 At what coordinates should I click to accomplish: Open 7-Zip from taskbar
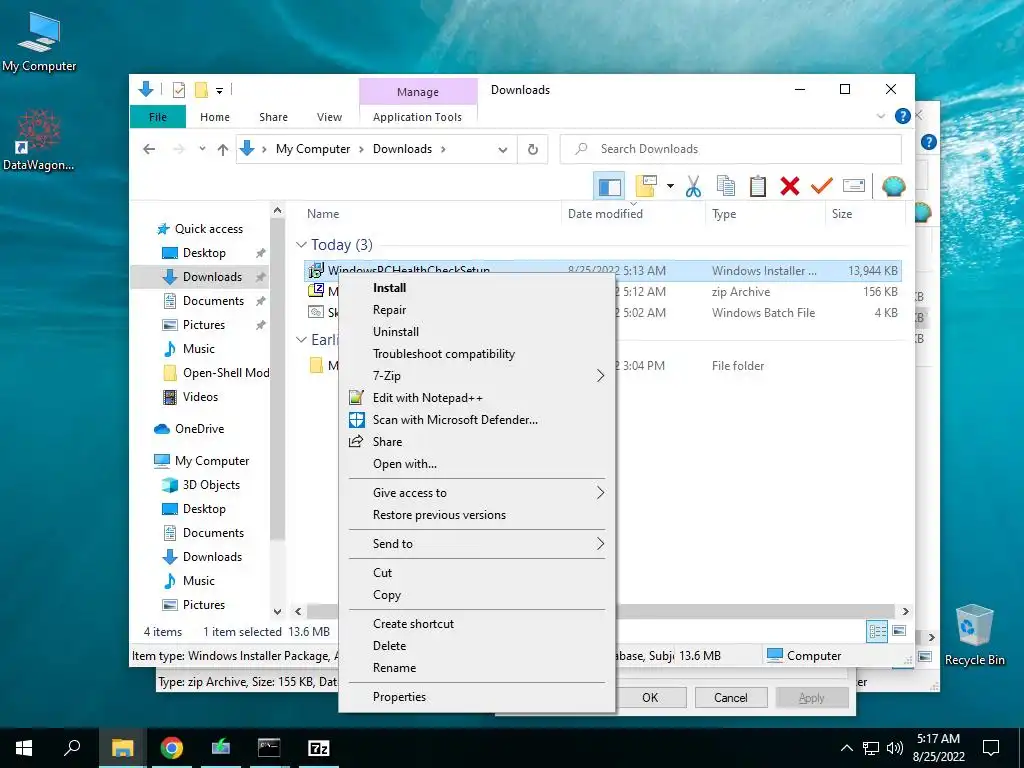pyautogui.click(x=319, y=748)
